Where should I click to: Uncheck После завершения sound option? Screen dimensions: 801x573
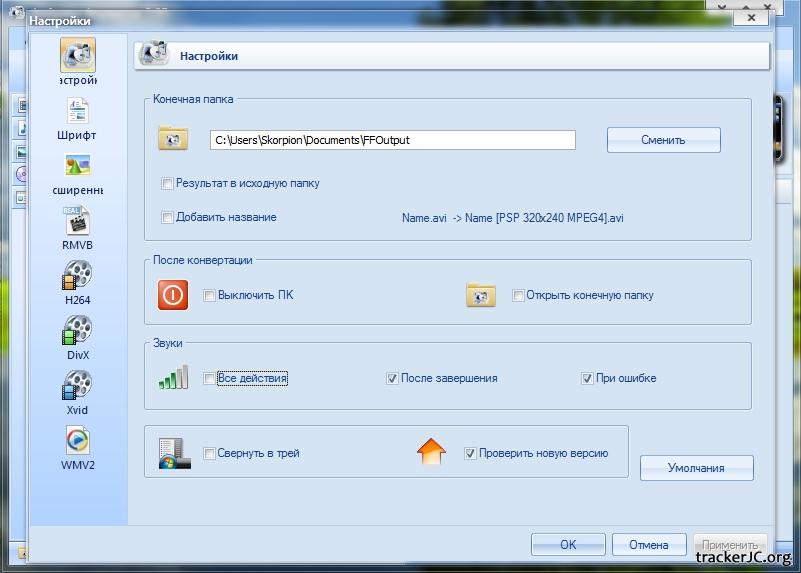(x=392, y=379)
